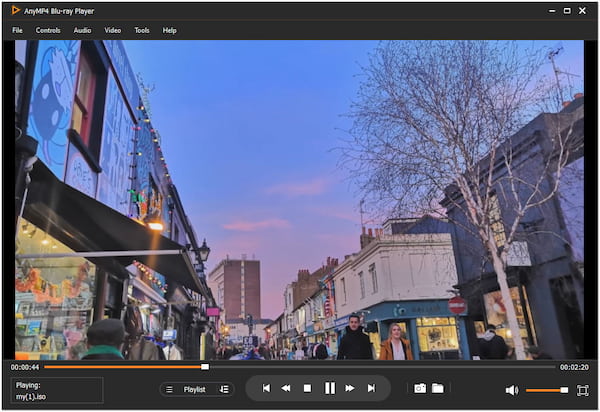Rewind the video

click(286, 388)
